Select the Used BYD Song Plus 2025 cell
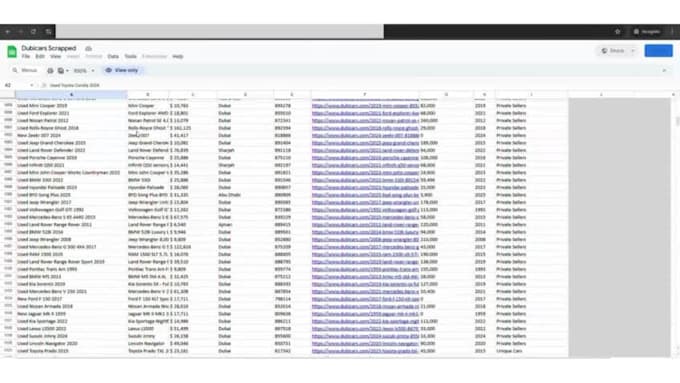Image resolution: width=680 pixels, height=383 pixels. point(71,195)
